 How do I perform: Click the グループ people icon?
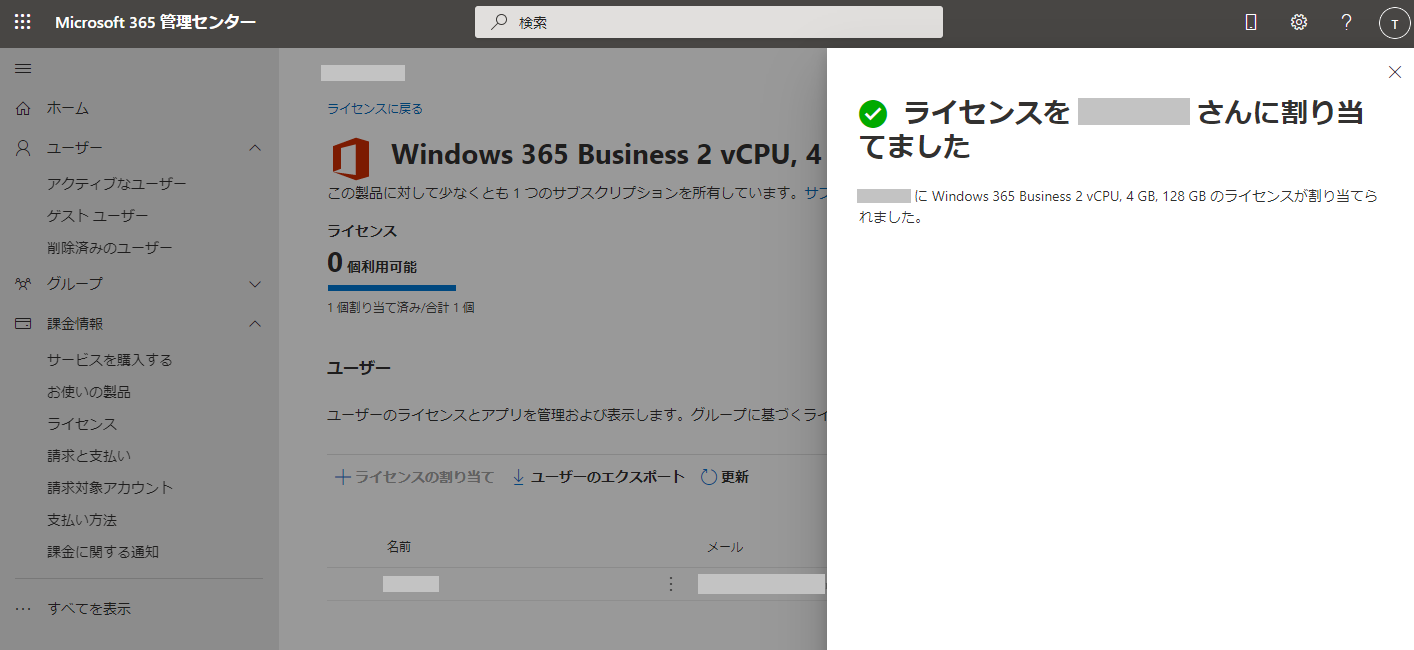(23, 284)
